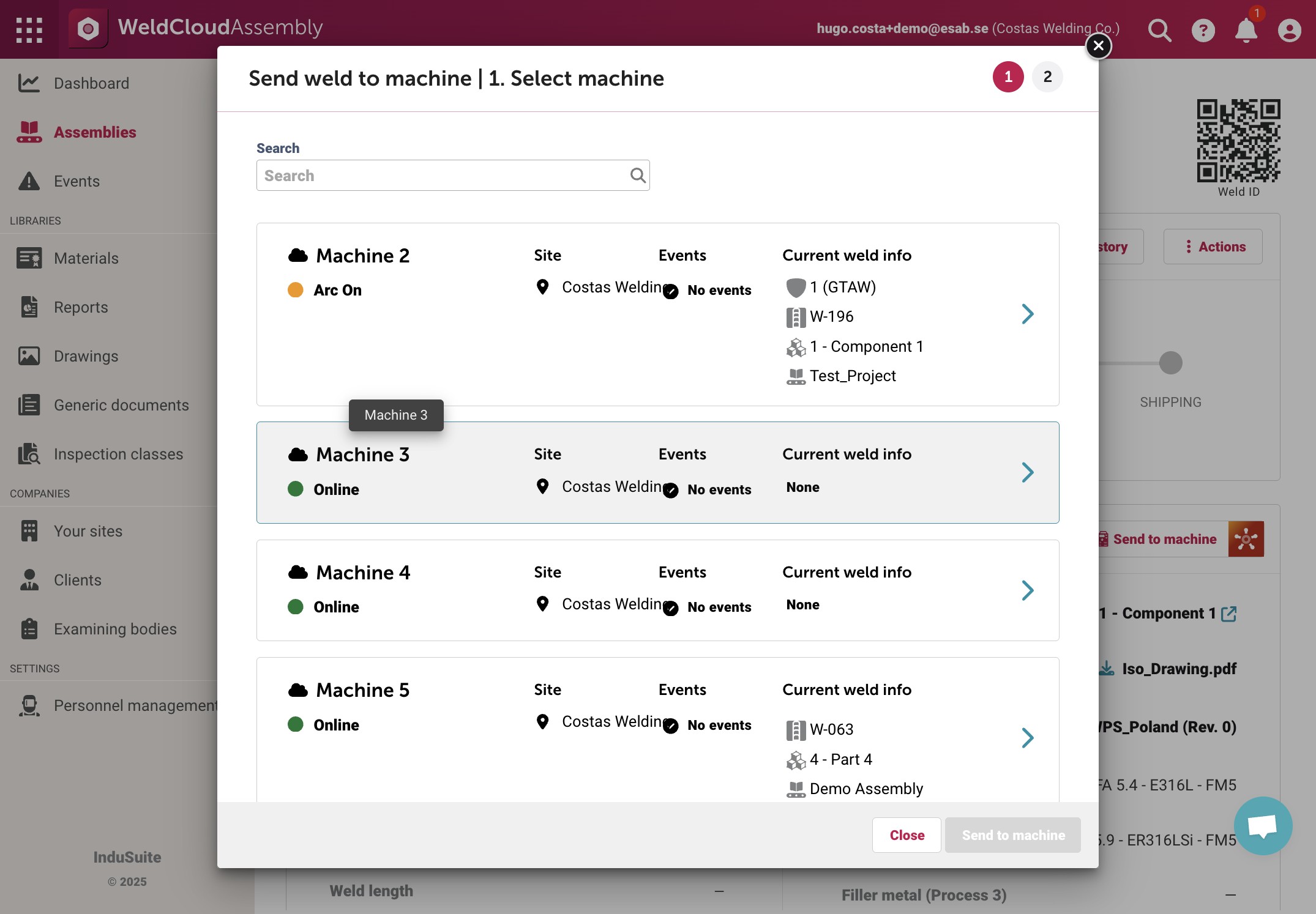Open the partially hidden History tab

(1121, 247)
